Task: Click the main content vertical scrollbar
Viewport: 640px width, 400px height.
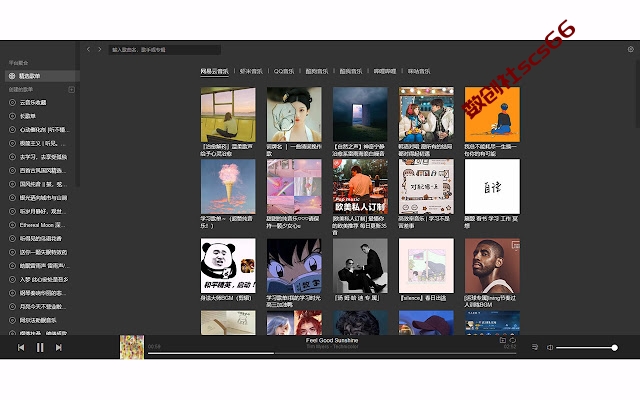Action: [637, 94]
